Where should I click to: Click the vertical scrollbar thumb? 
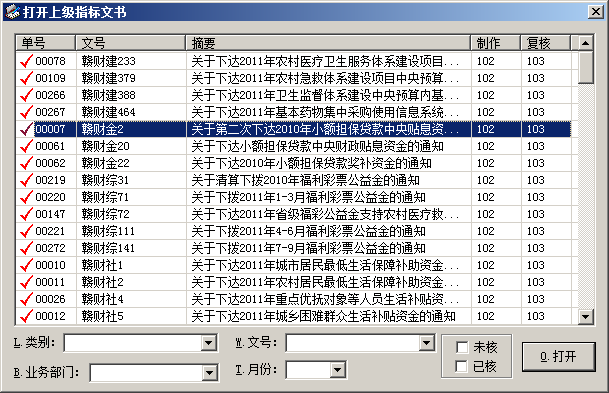[585, 67]
